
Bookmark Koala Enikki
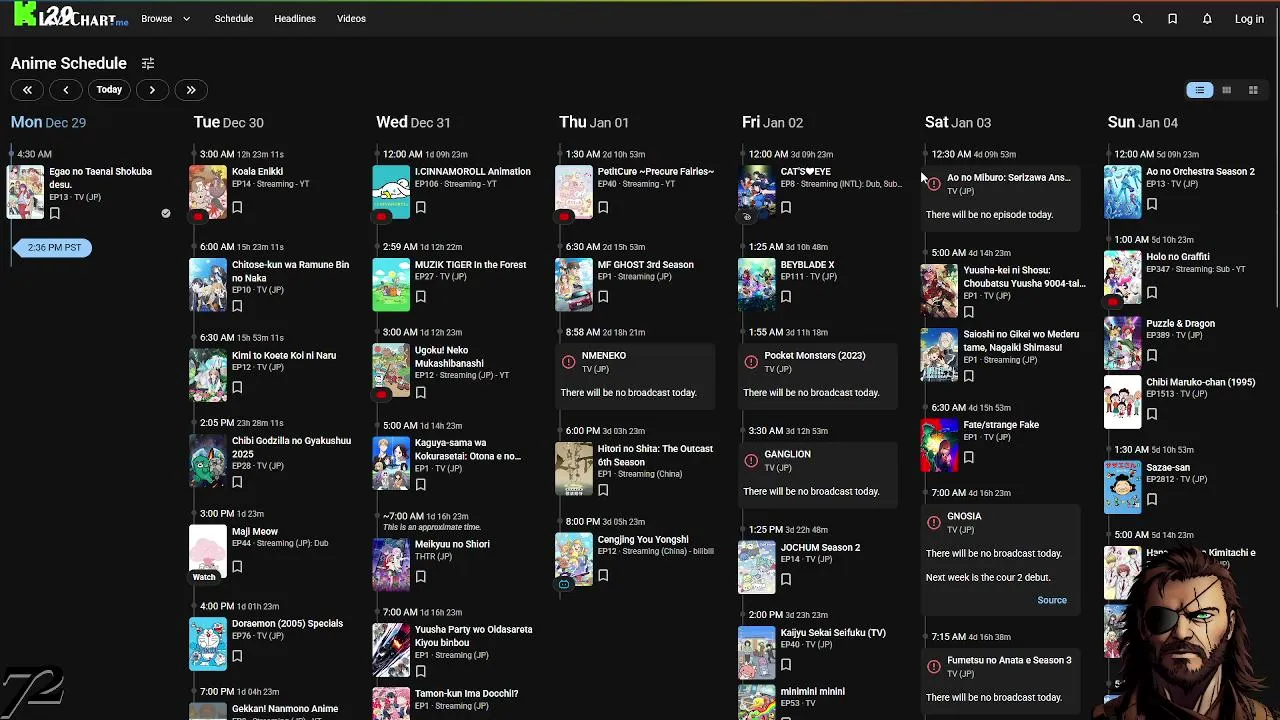click(237, 207)
